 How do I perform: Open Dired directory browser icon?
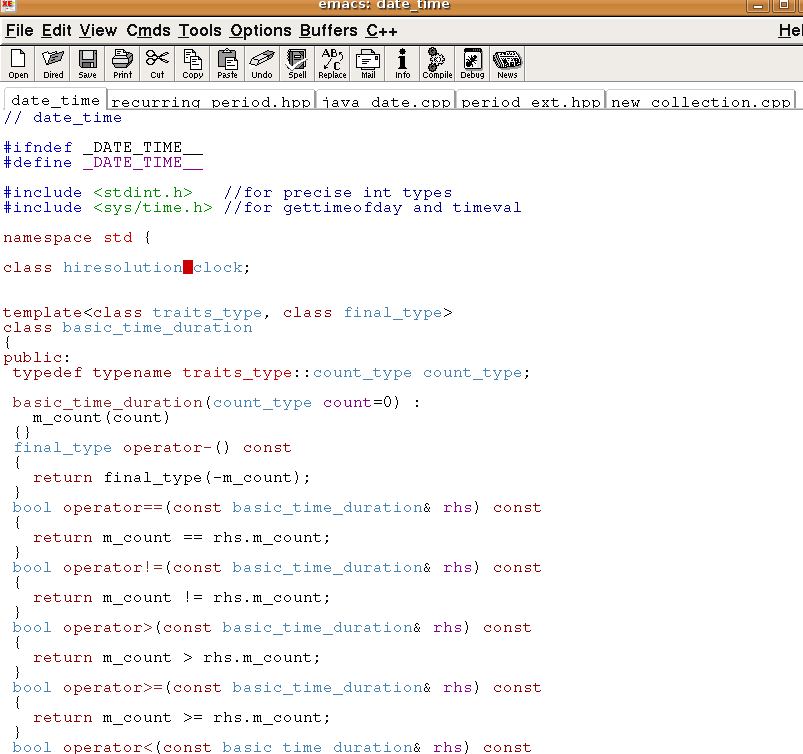(53, 63)
